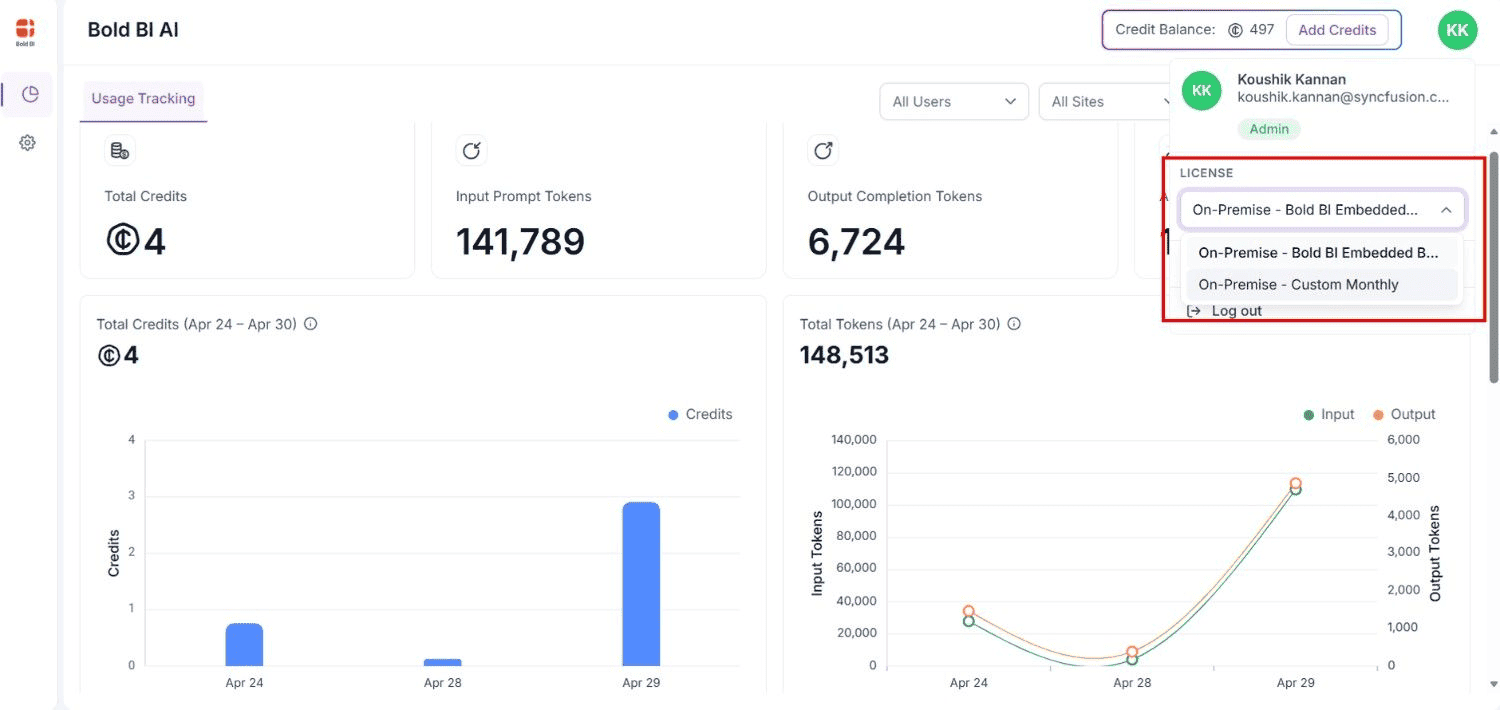
Task: Click the 148,513 total tokens value
Action: click(844, 355)
